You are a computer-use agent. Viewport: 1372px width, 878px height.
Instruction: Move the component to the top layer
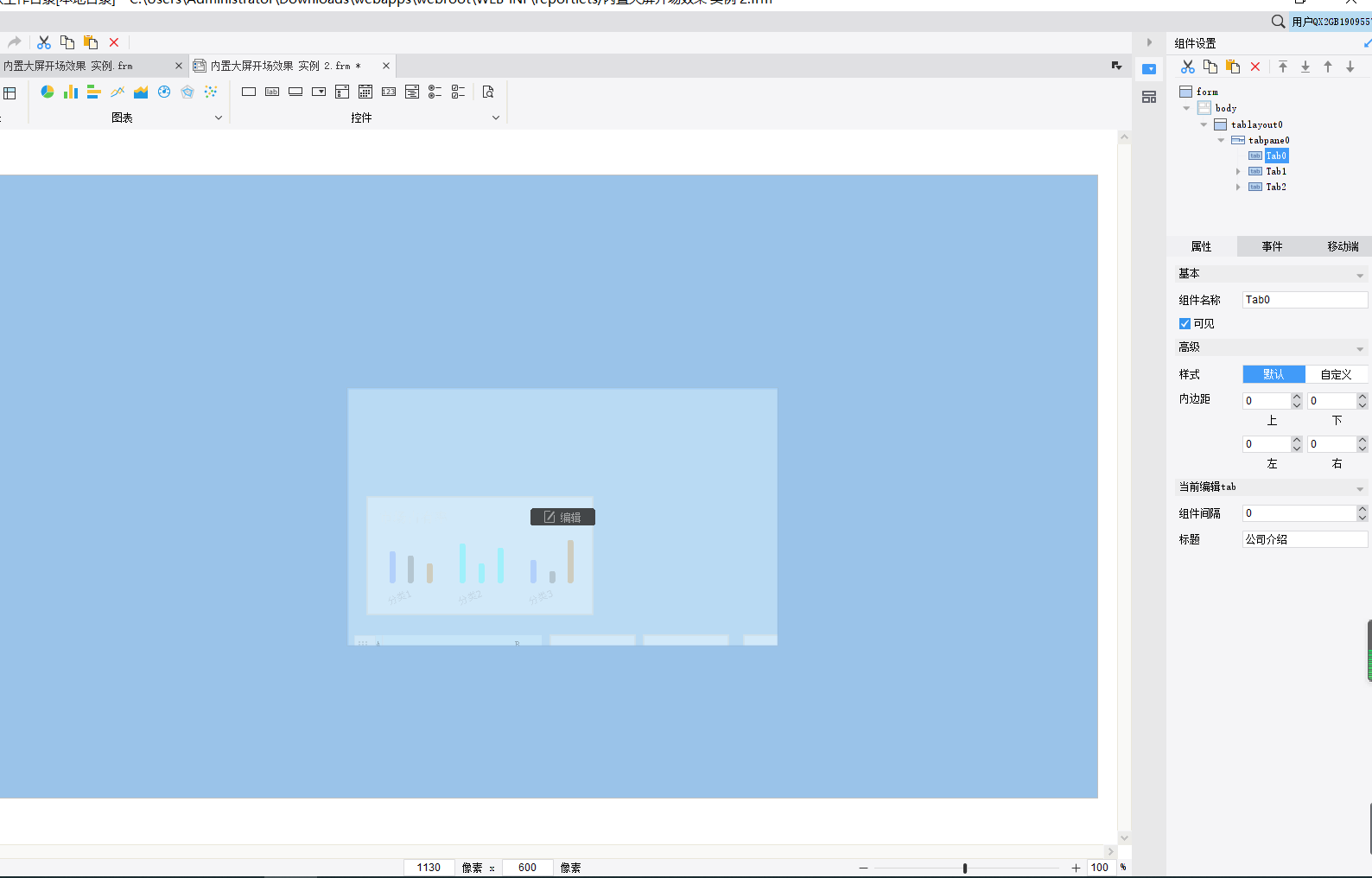[1283, 67]
